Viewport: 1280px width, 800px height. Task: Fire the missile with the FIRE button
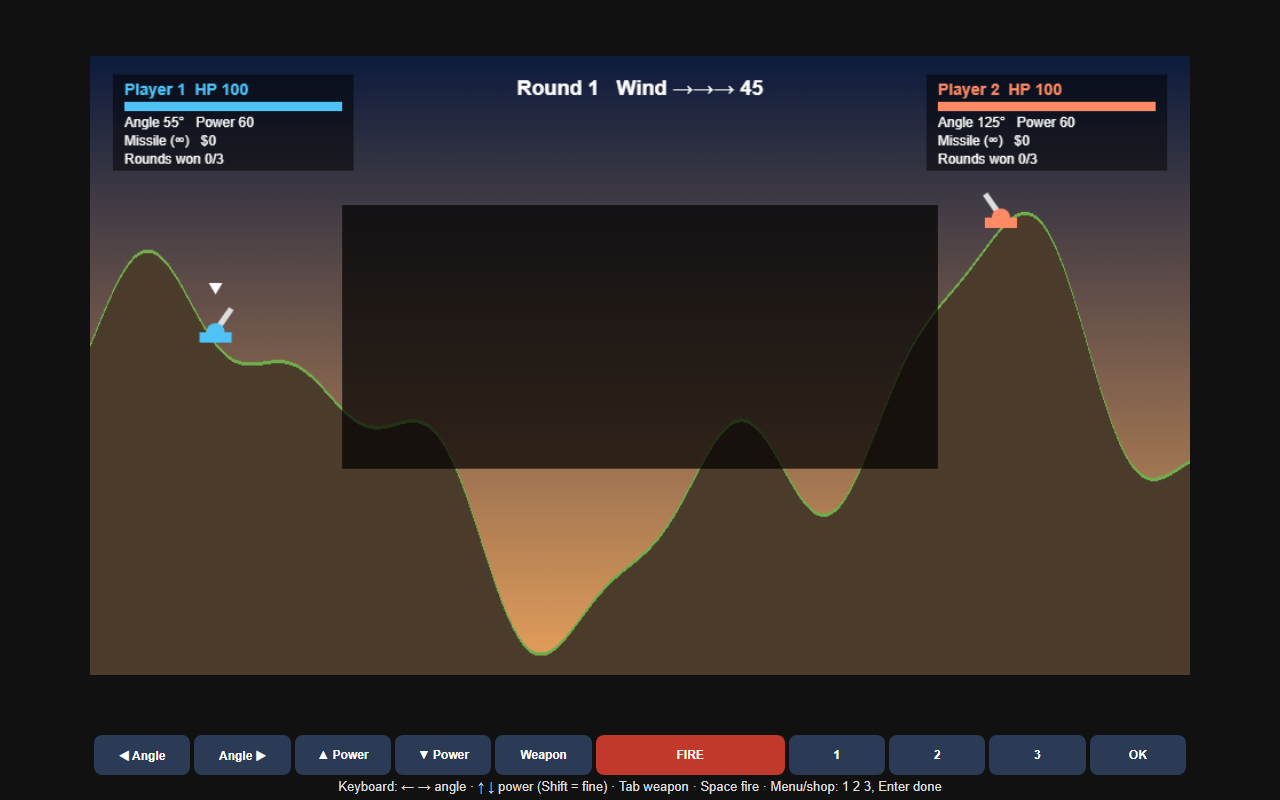pos(690,755)
